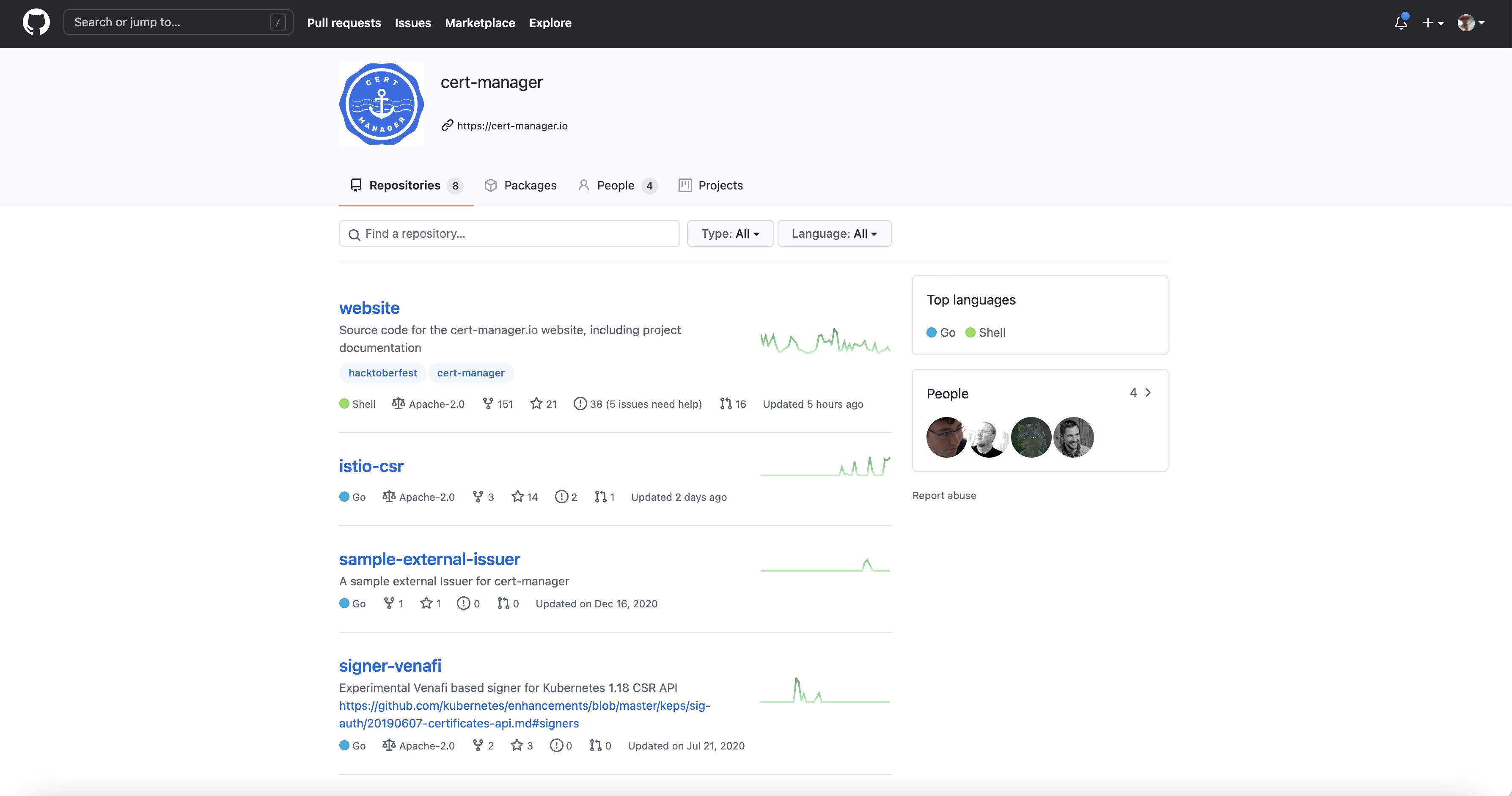The width and height of the screenshot is (1512, 796).
Task: Open the website link icon next to cert-manager.io
Action: [447, 125]
